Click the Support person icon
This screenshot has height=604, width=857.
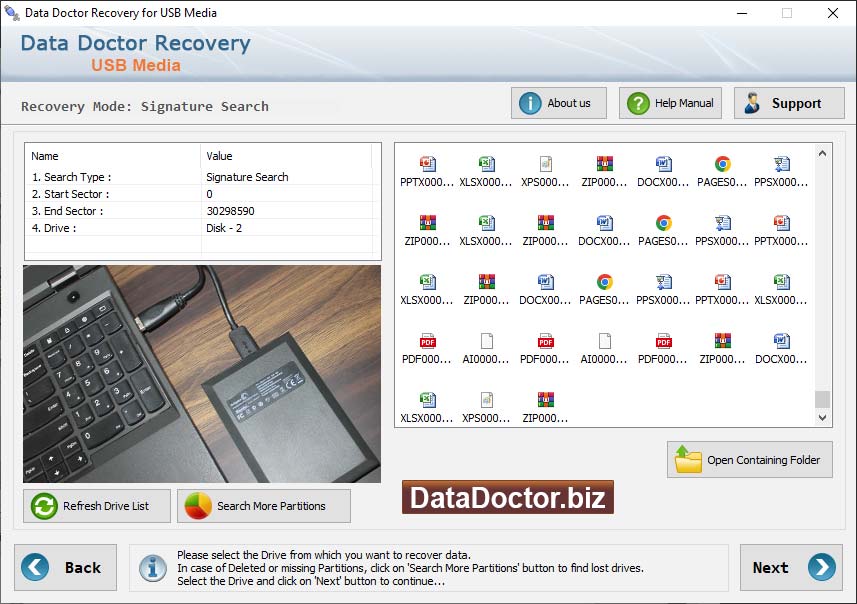pos(752,103)
